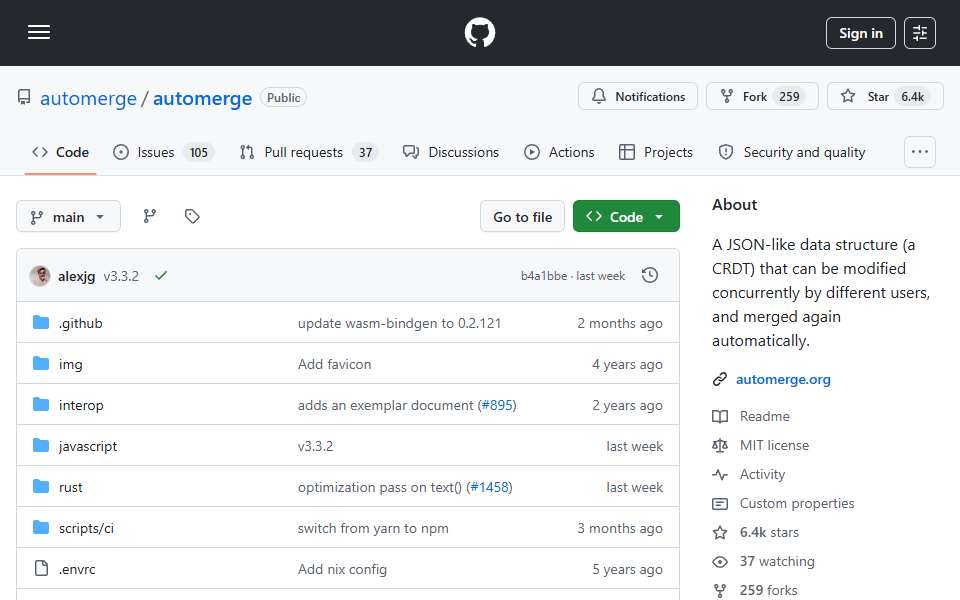Open the automerge repository name link

pos(202,98)
